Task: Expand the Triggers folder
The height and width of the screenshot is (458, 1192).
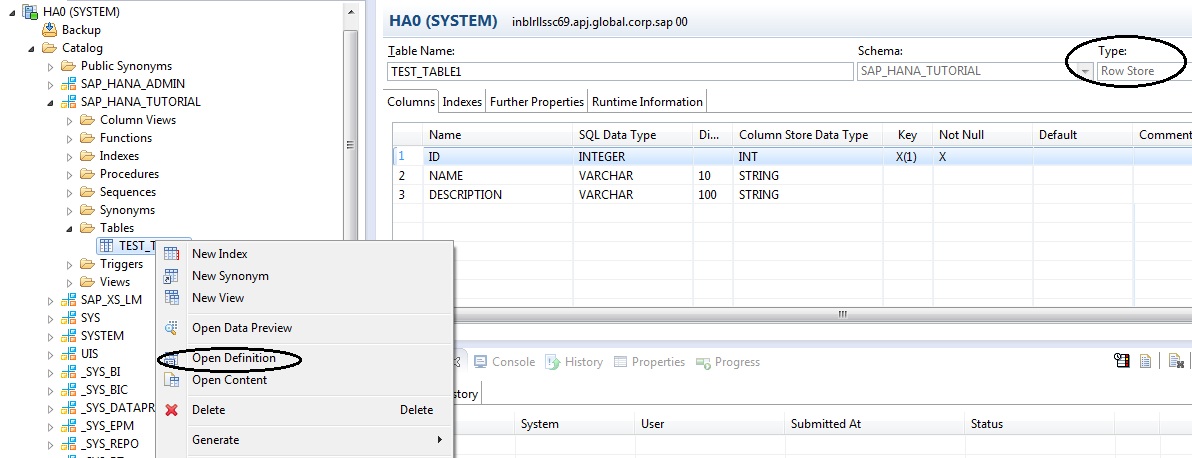Action: point(69,265)
